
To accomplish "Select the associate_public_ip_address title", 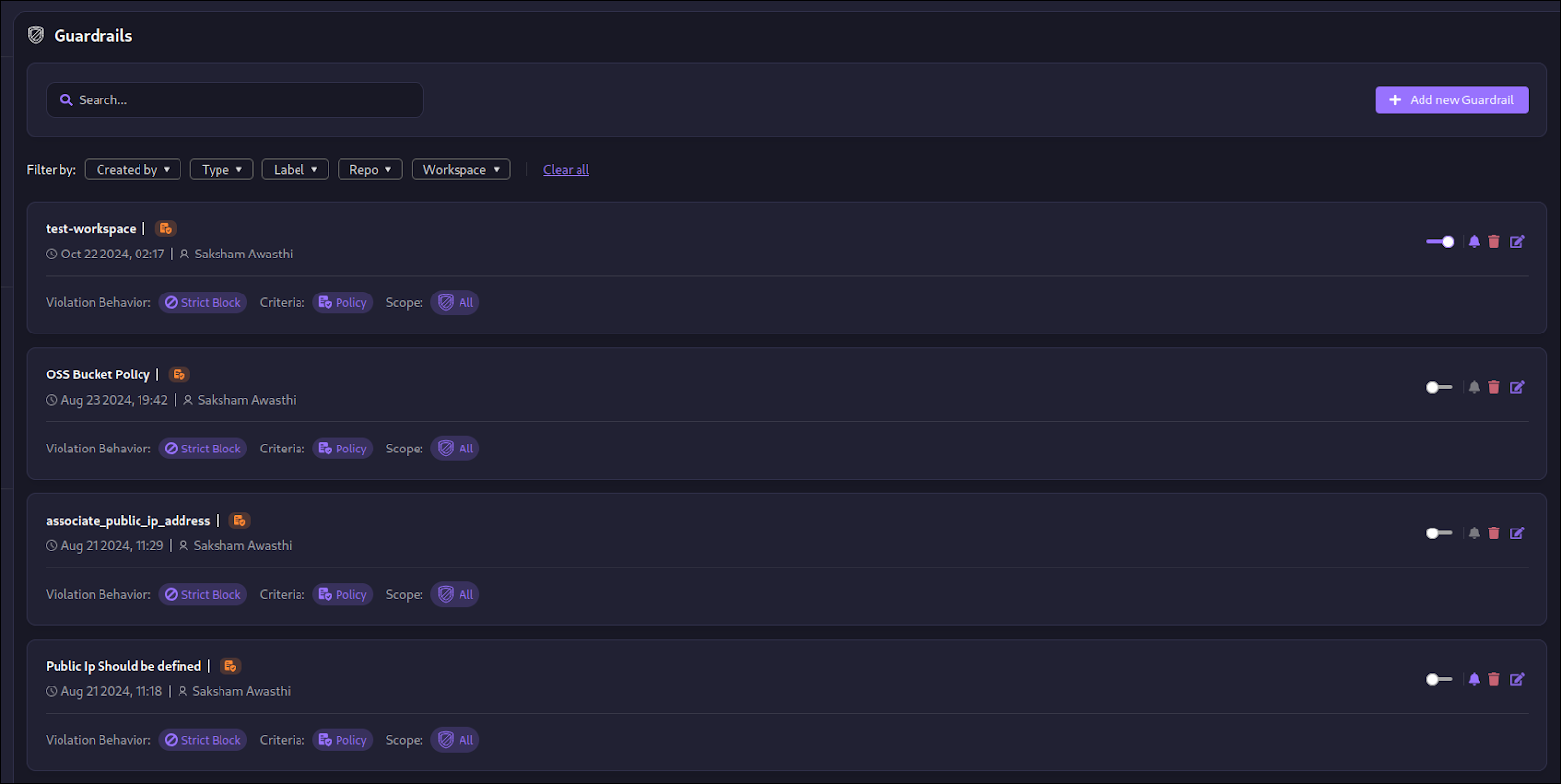I will [128, 521].
